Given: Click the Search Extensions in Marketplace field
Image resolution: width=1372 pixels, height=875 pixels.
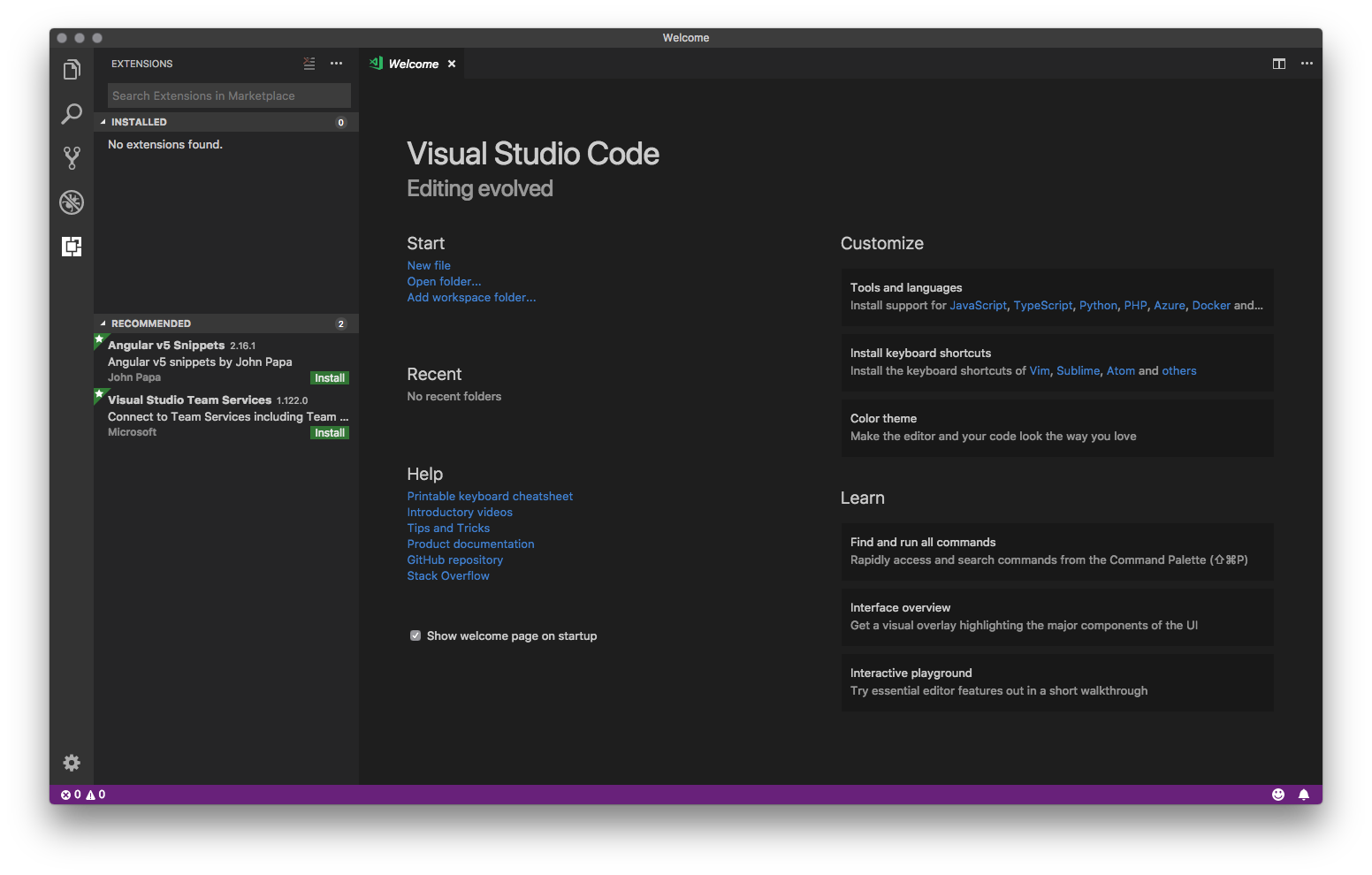Looking at the screenshot, I should point(228,95).
